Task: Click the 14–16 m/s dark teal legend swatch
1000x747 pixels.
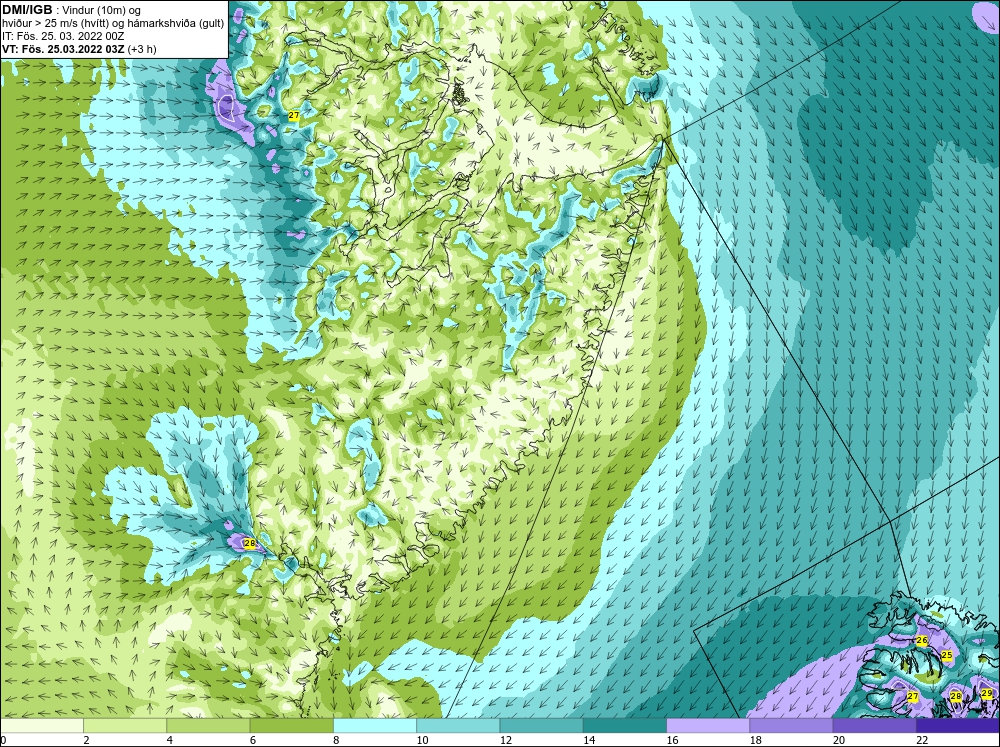Action: pos(625,726)
